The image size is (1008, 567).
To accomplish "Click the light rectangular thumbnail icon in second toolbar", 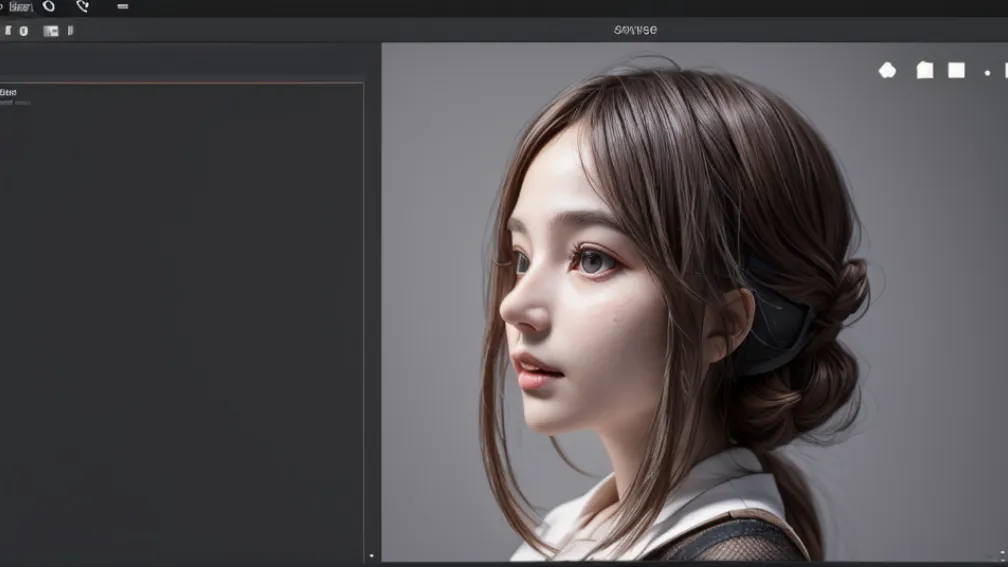I will pos(51,31).
